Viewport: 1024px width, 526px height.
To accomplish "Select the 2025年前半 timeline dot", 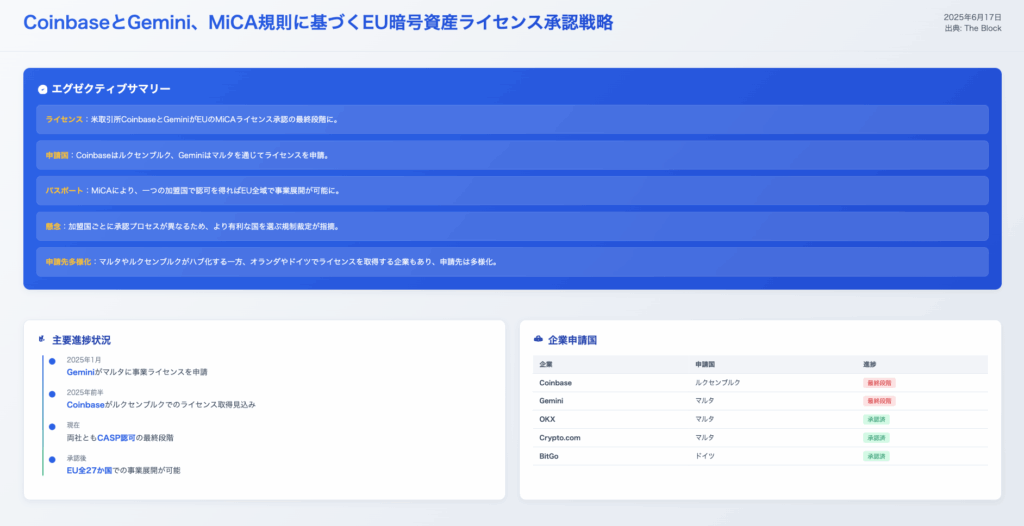I will 52,394.
